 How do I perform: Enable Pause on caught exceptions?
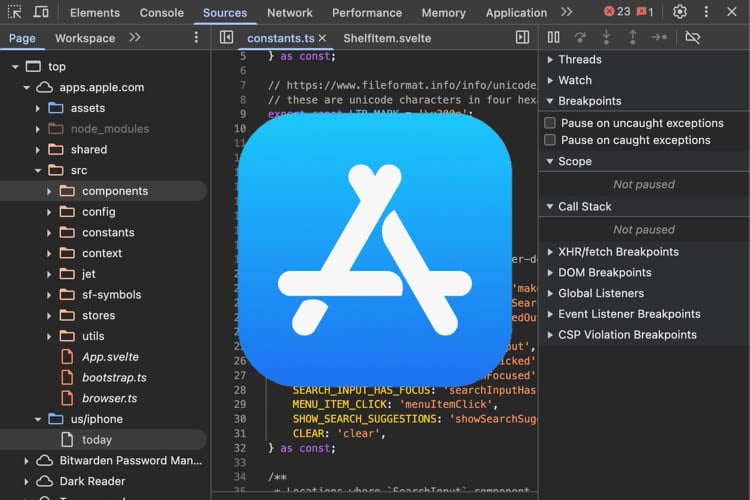pyautogui.click(x=550, y=140)
